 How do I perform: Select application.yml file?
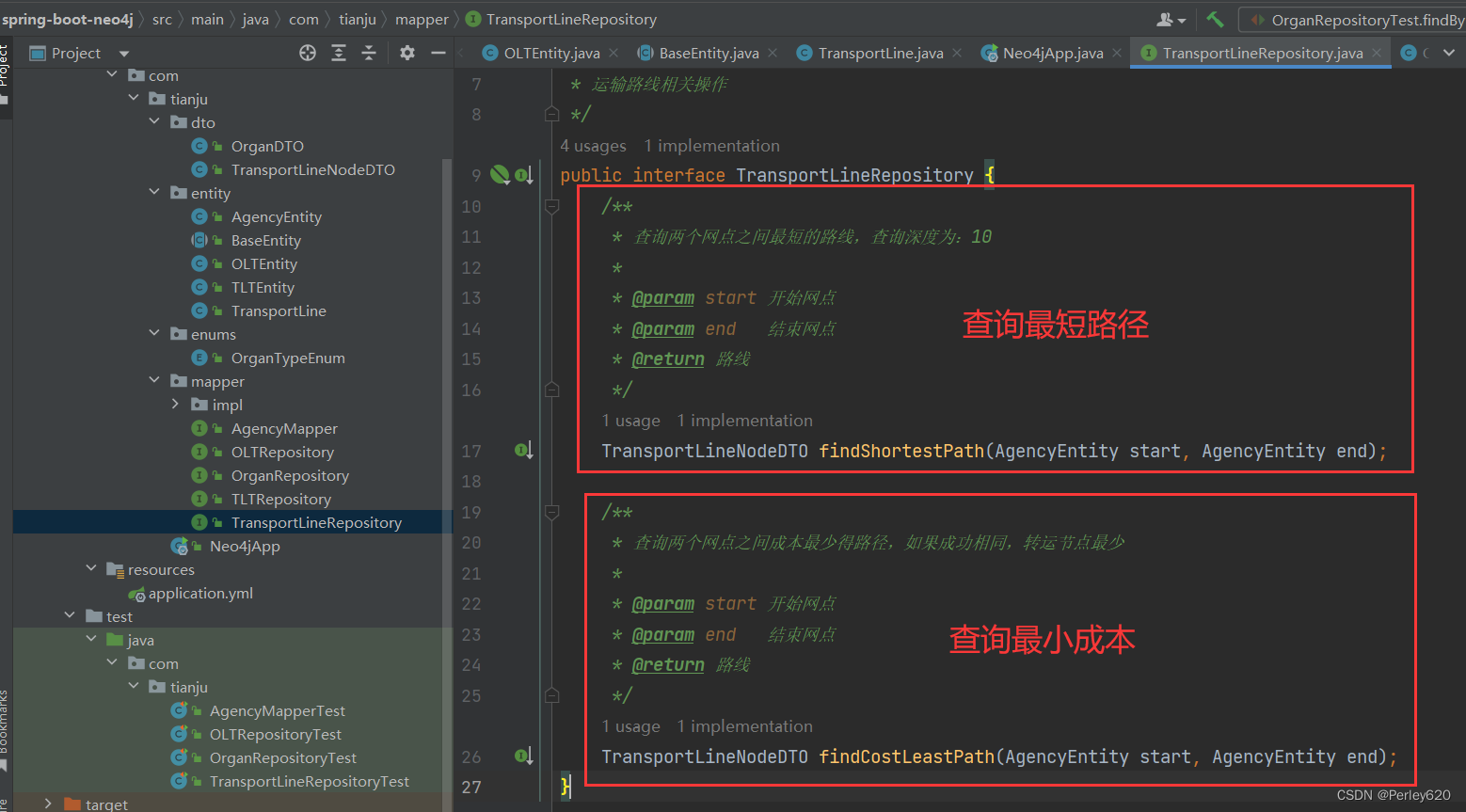point(200,593)
